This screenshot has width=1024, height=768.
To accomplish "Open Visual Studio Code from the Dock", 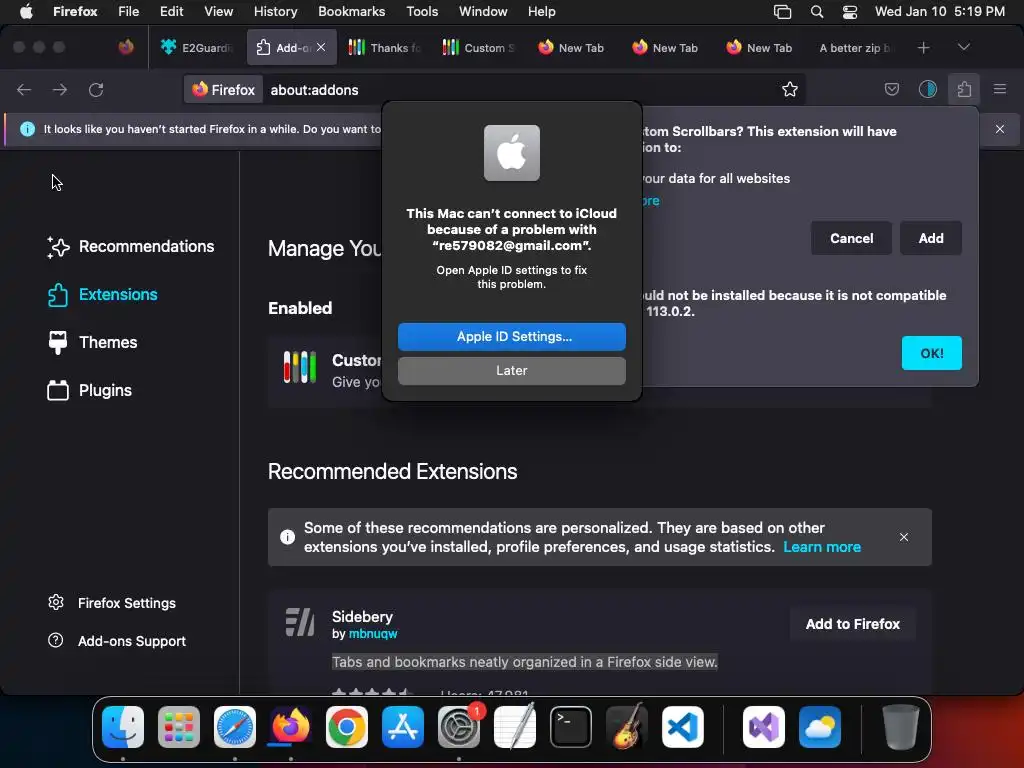I will pyautogui.click(x=682, y=727).
